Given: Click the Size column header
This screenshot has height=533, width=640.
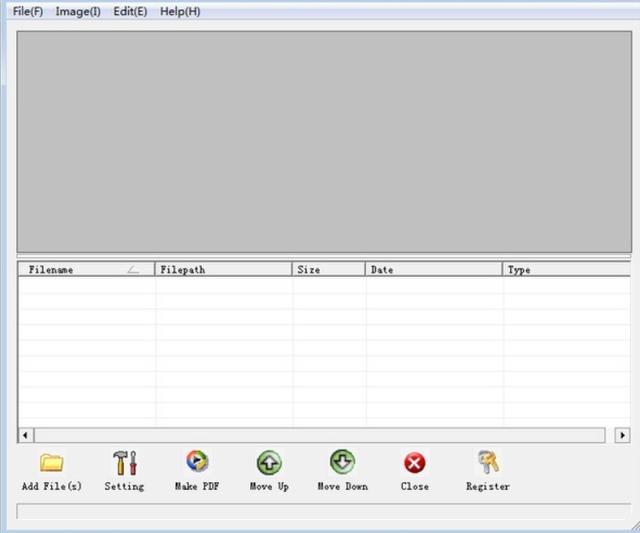Looking at the screenshot, I should [x=328, y=269].
